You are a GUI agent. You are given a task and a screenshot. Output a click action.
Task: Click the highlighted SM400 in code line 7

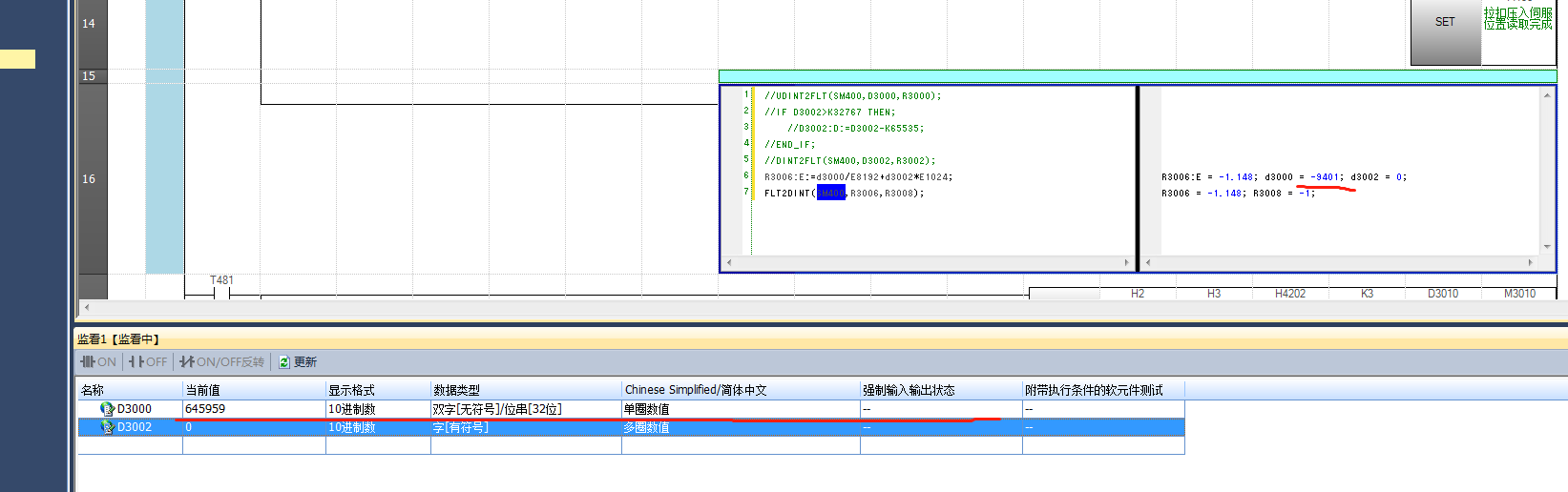pyautogui.click(x=830, y=194)
